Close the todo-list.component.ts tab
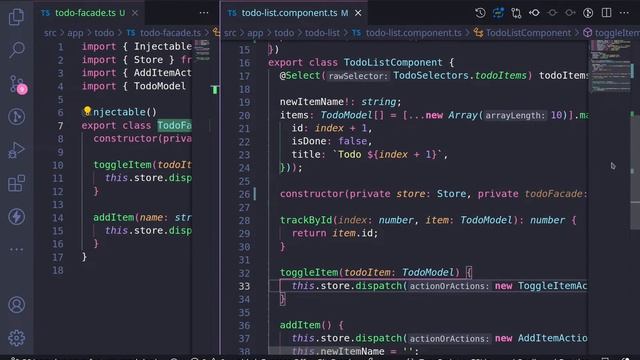 point(358,13)
